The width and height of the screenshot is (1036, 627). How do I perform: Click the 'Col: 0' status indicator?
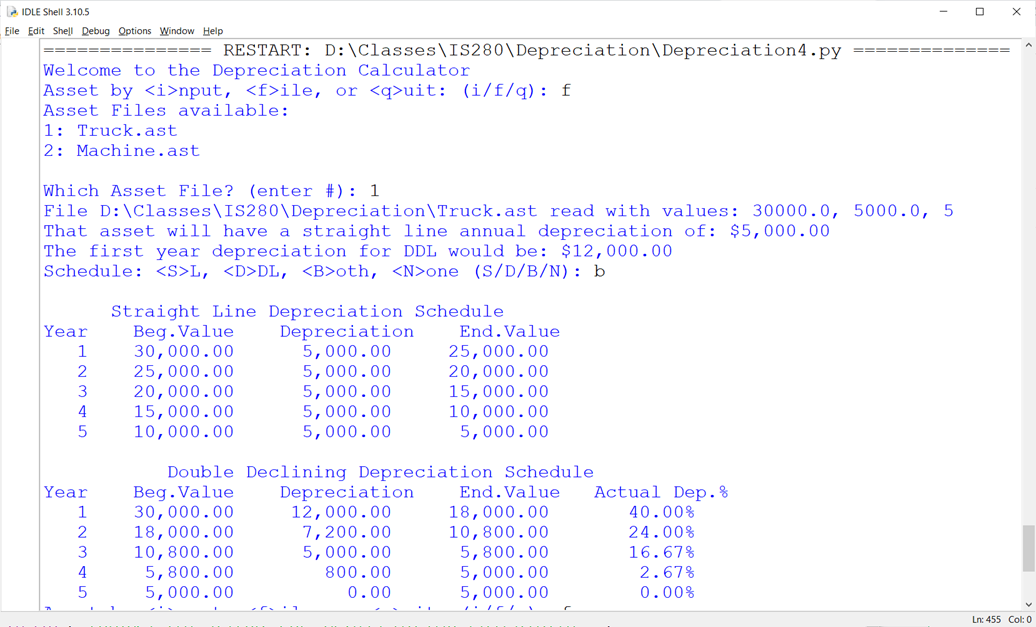[x=1020, y=619]
